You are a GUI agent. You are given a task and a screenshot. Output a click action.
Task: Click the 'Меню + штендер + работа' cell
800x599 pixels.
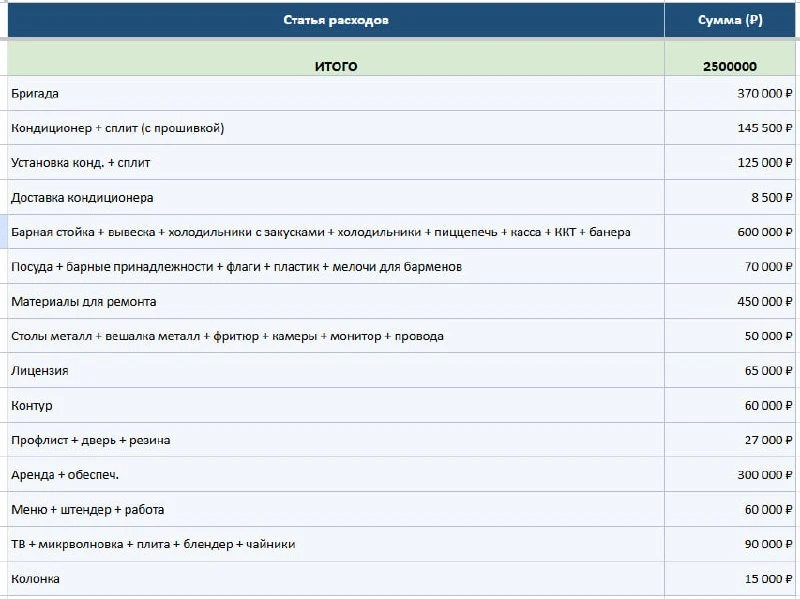tap(336, 510)
